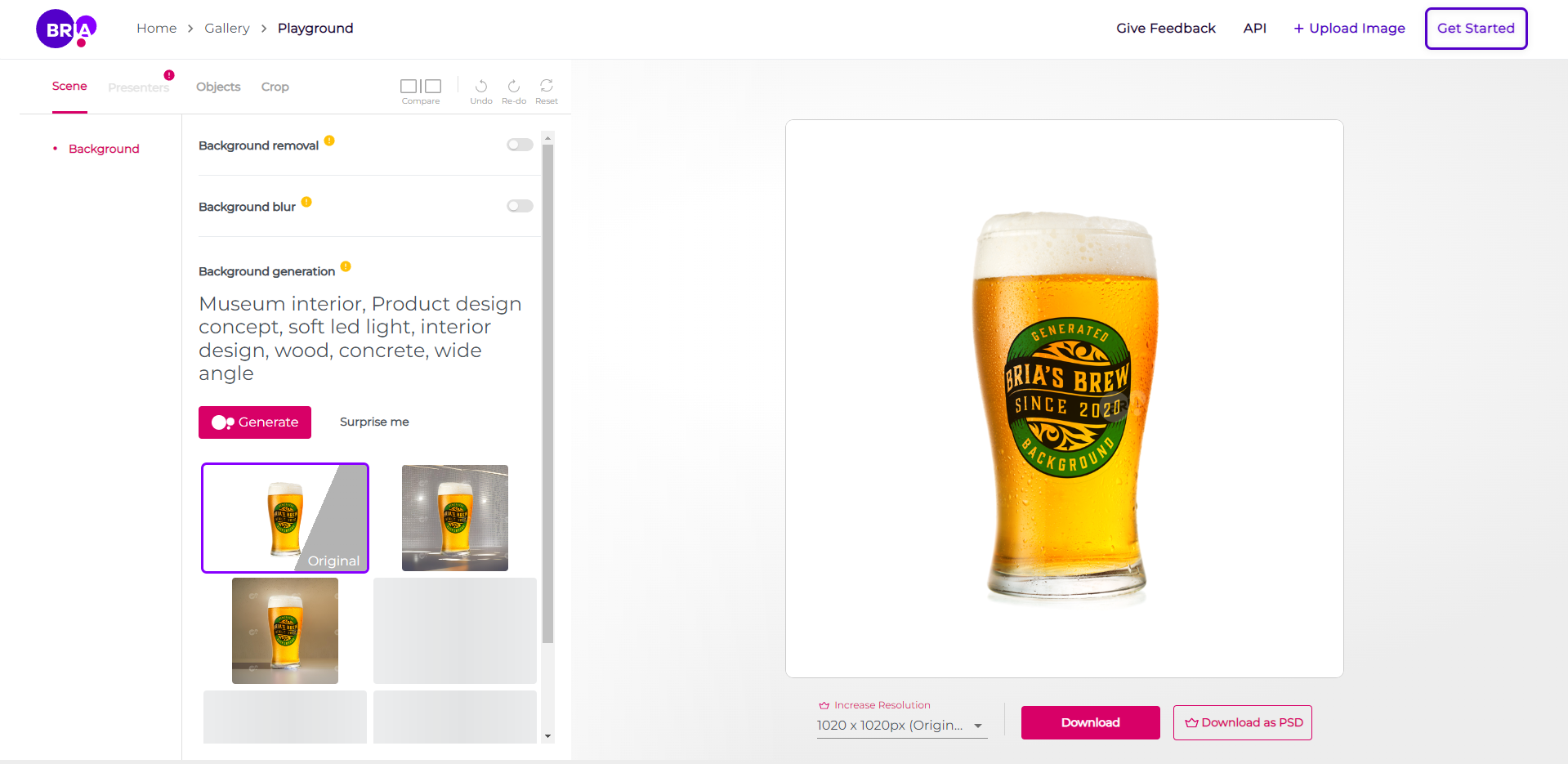
Task: Click the Surprise me button
Action: [x=374, y=422]
